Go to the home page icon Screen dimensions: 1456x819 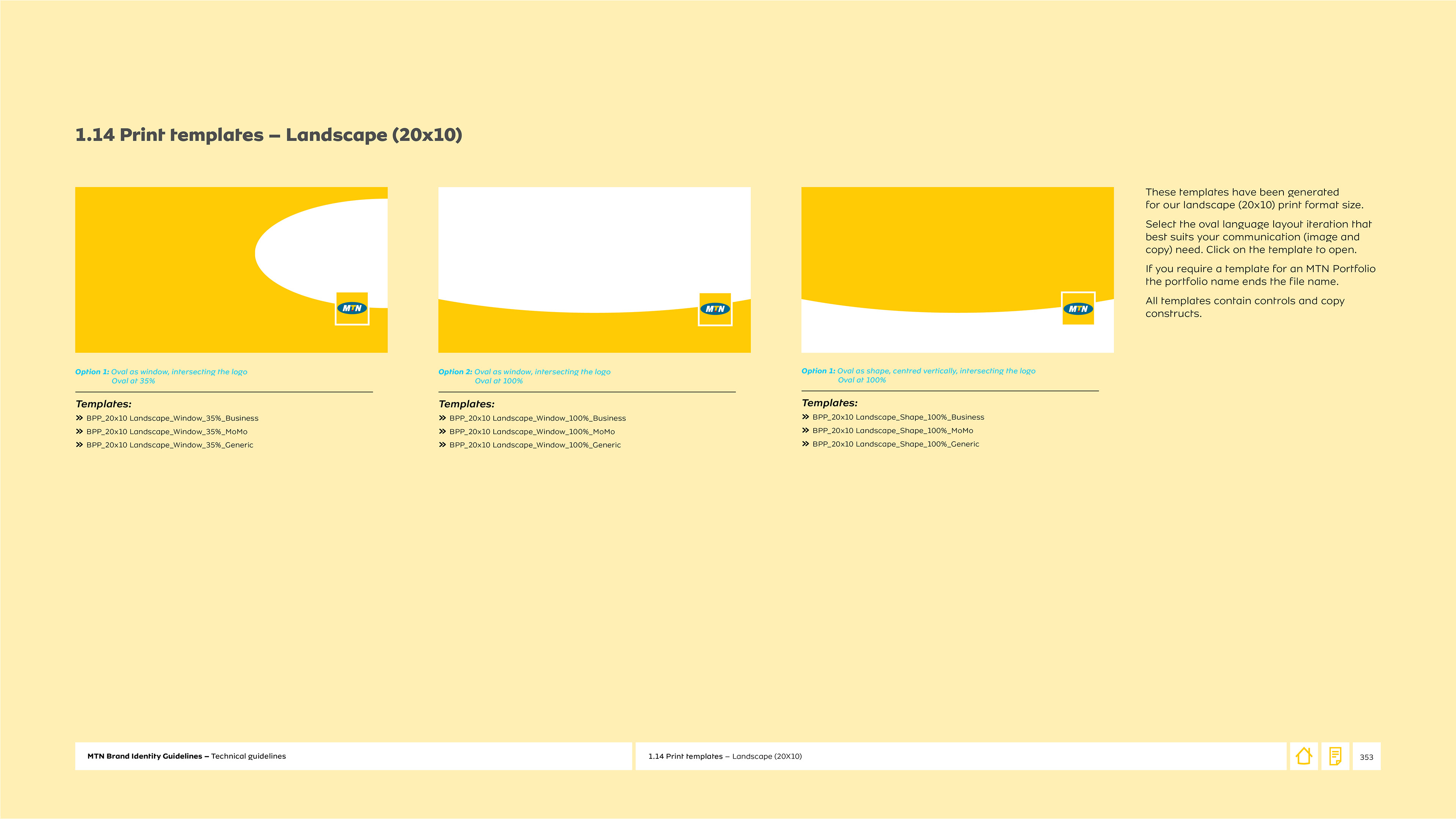[x=1304, y=756]
